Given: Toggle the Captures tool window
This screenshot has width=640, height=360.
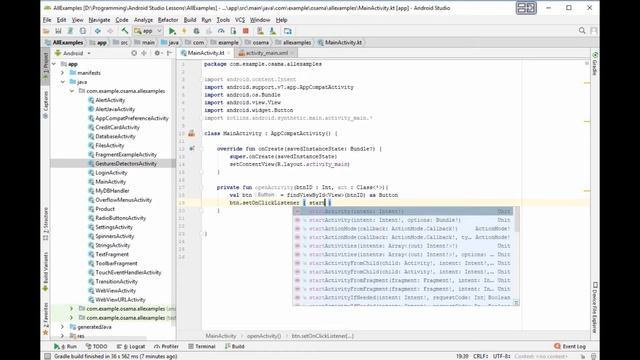Looking at the screenshot, I should 46,104.
